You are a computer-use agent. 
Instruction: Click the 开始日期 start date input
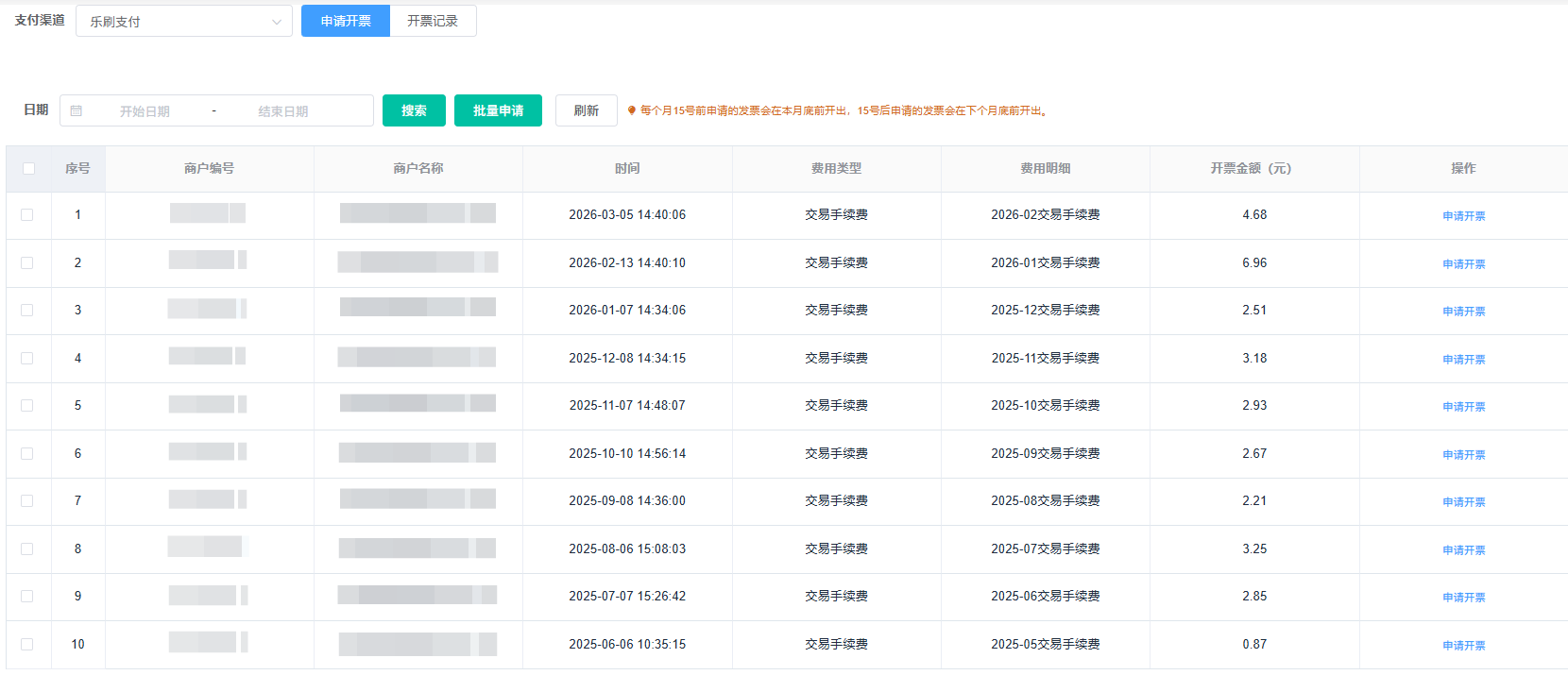click(145, 111)
